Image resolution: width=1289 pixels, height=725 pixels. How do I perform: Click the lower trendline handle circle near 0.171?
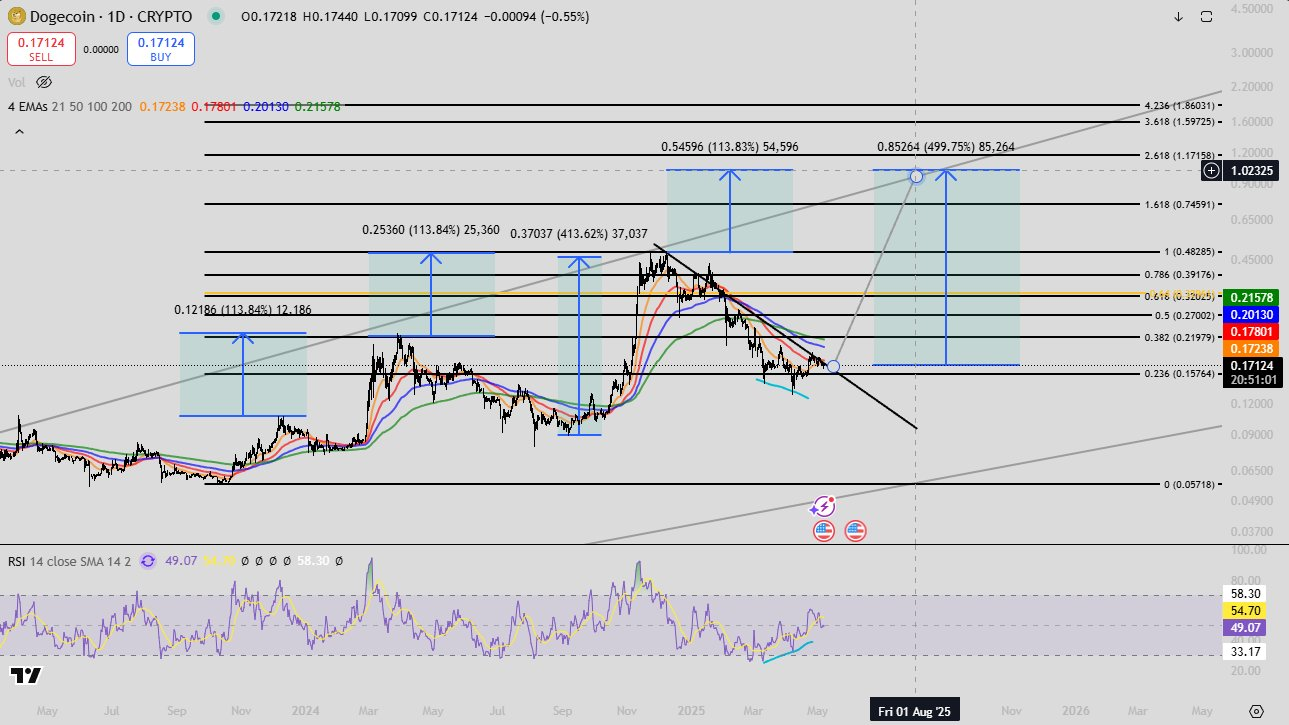834,367
